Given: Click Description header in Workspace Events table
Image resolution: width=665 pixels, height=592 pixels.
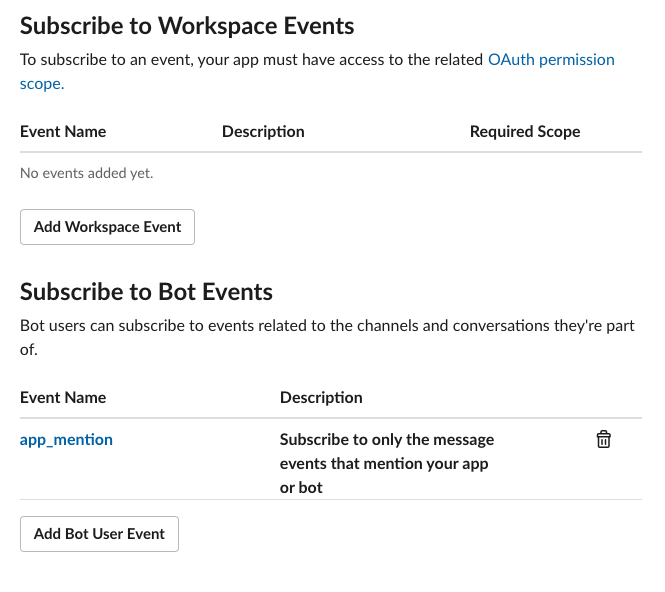Looking at the screenshot, I should tap(263, 132).
